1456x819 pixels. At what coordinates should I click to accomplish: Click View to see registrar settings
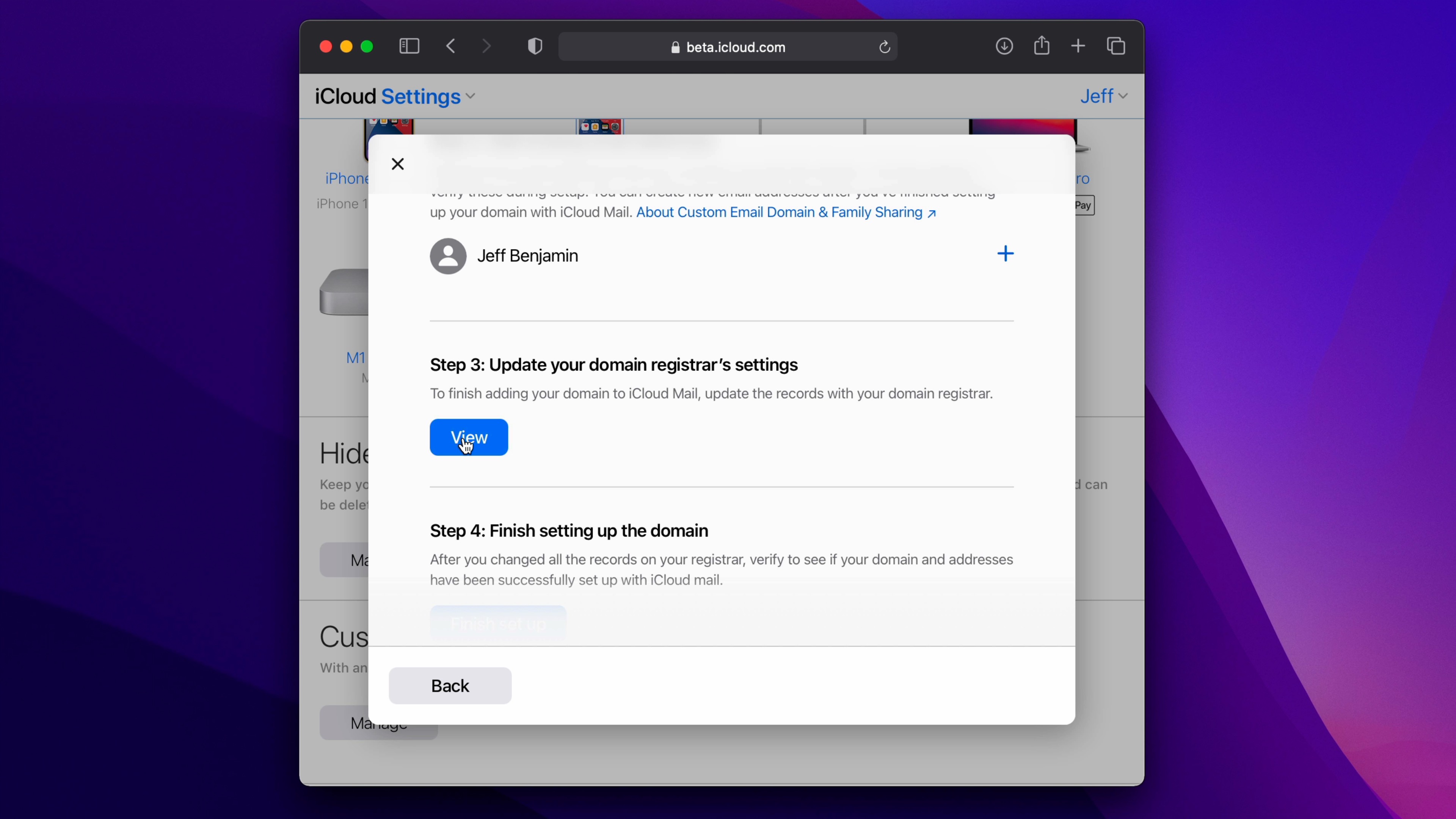pos(469,437)
